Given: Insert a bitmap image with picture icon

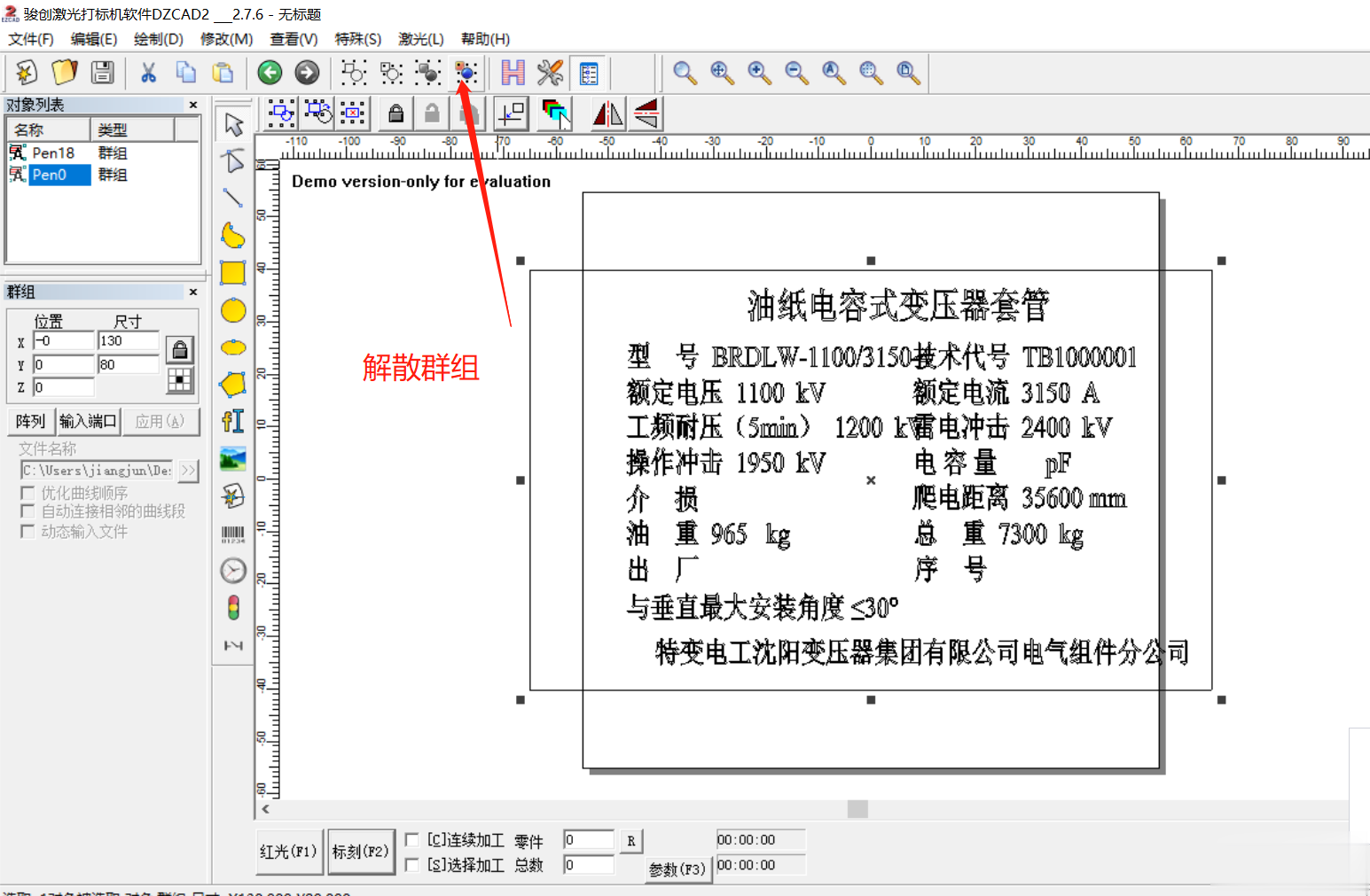Looking at the screenshot, I should [x=233, y=459].
